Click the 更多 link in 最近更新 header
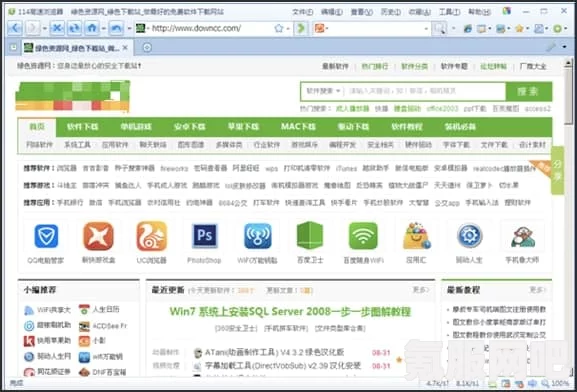577x392 pixels. pos(421,290)
